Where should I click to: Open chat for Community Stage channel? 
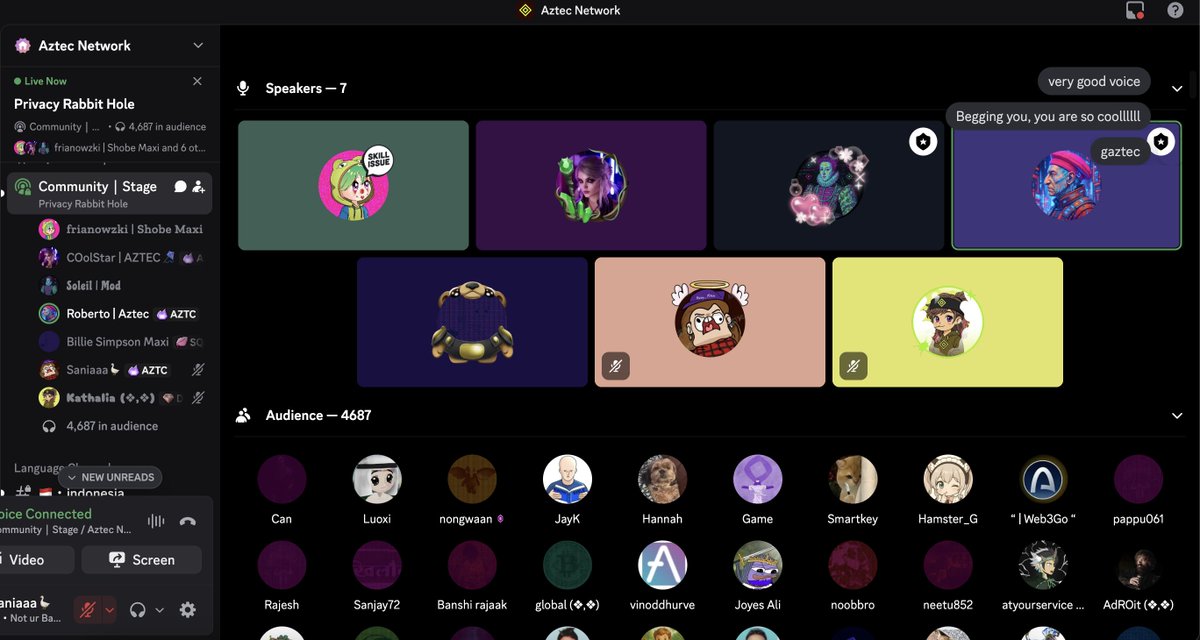[180, 187]
